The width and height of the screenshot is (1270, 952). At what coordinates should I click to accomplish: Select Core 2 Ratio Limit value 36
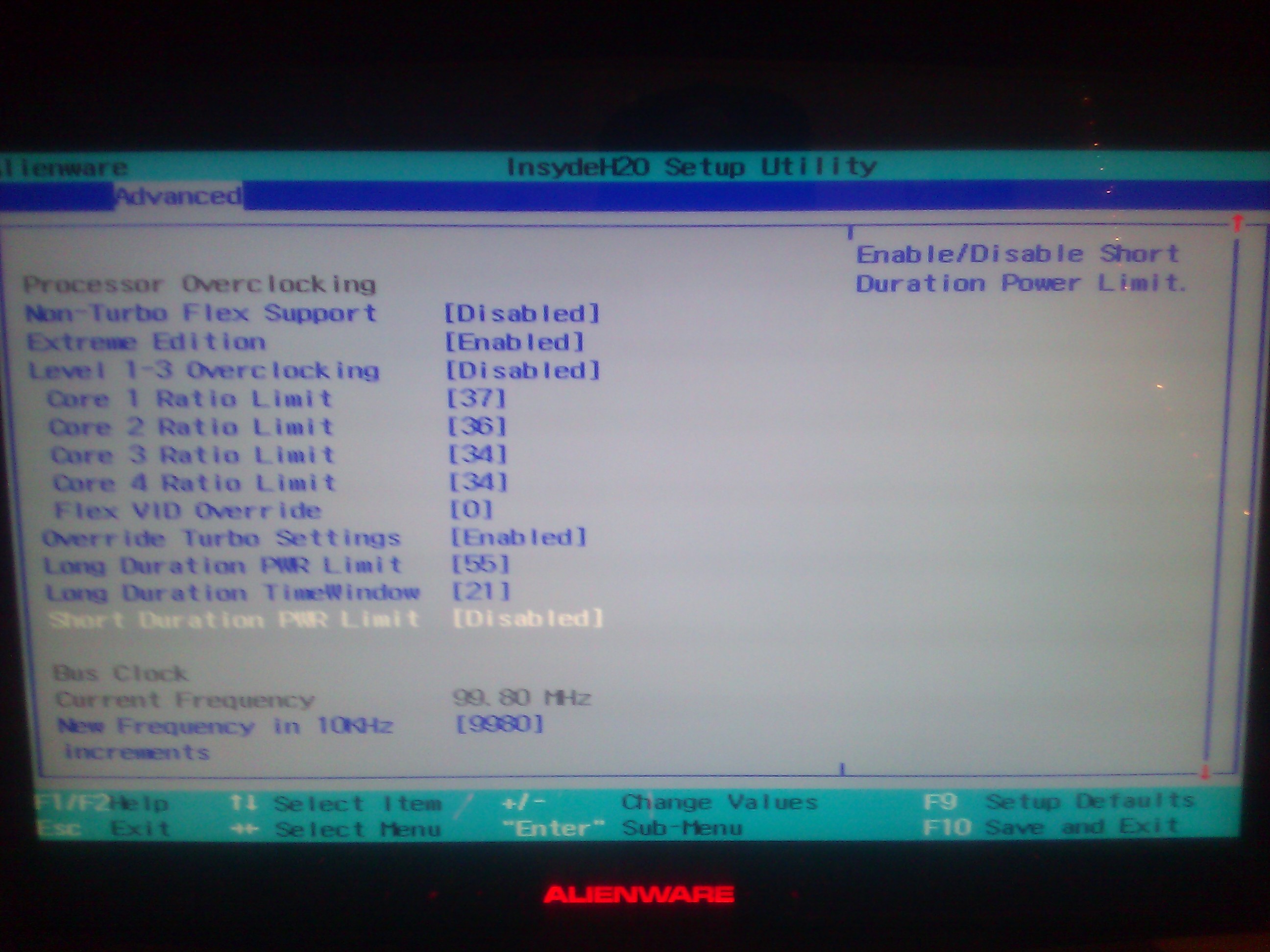(477, 427)
